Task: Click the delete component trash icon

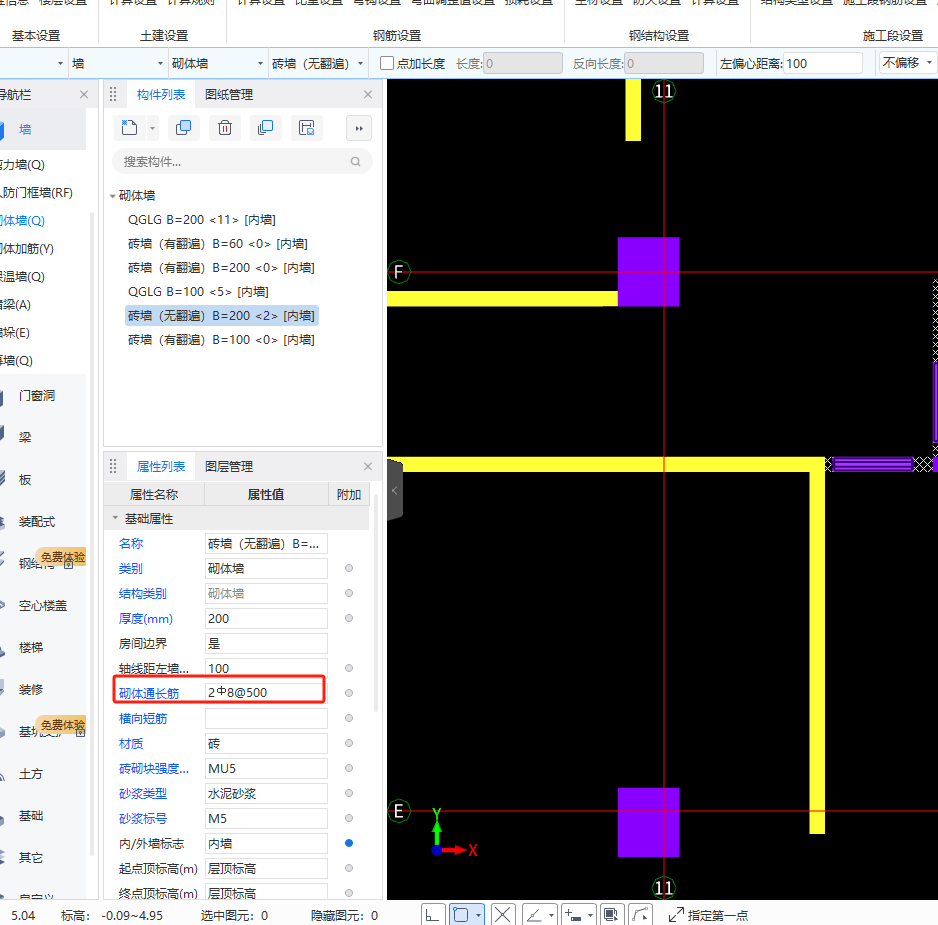Action: pos(225,127)
